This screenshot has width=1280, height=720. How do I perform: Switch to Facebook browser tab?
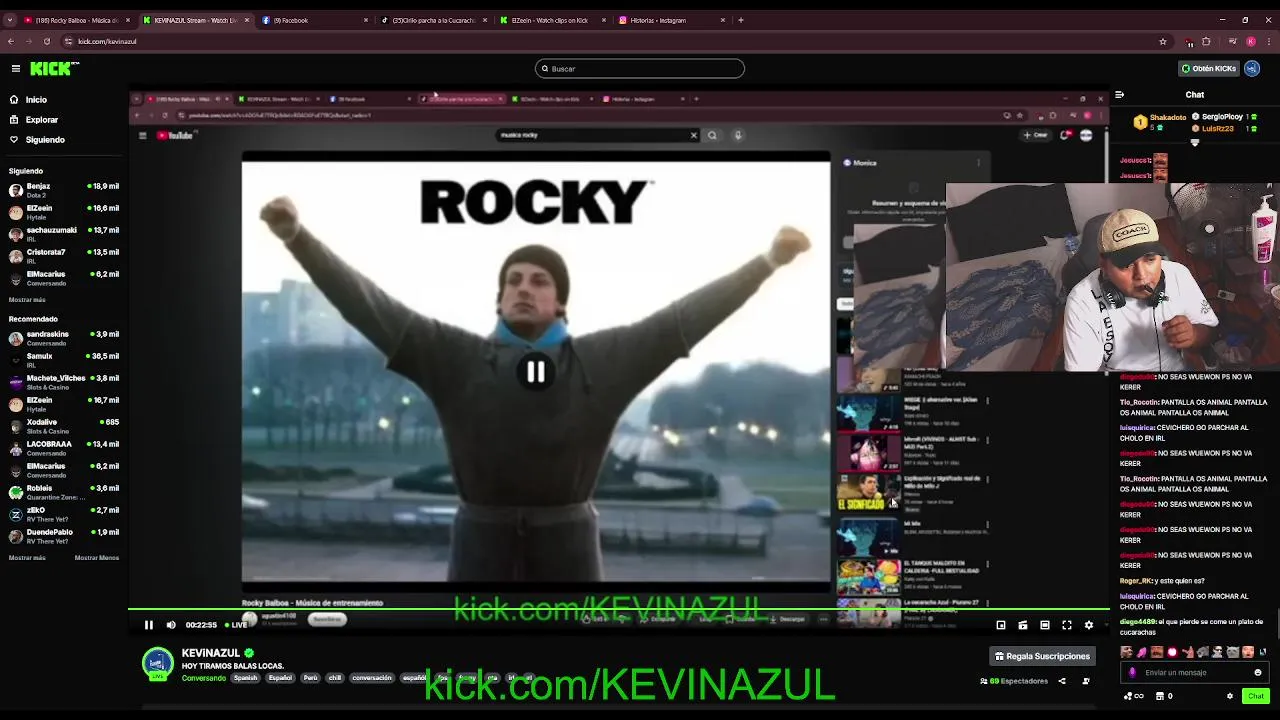coord(315,20)
